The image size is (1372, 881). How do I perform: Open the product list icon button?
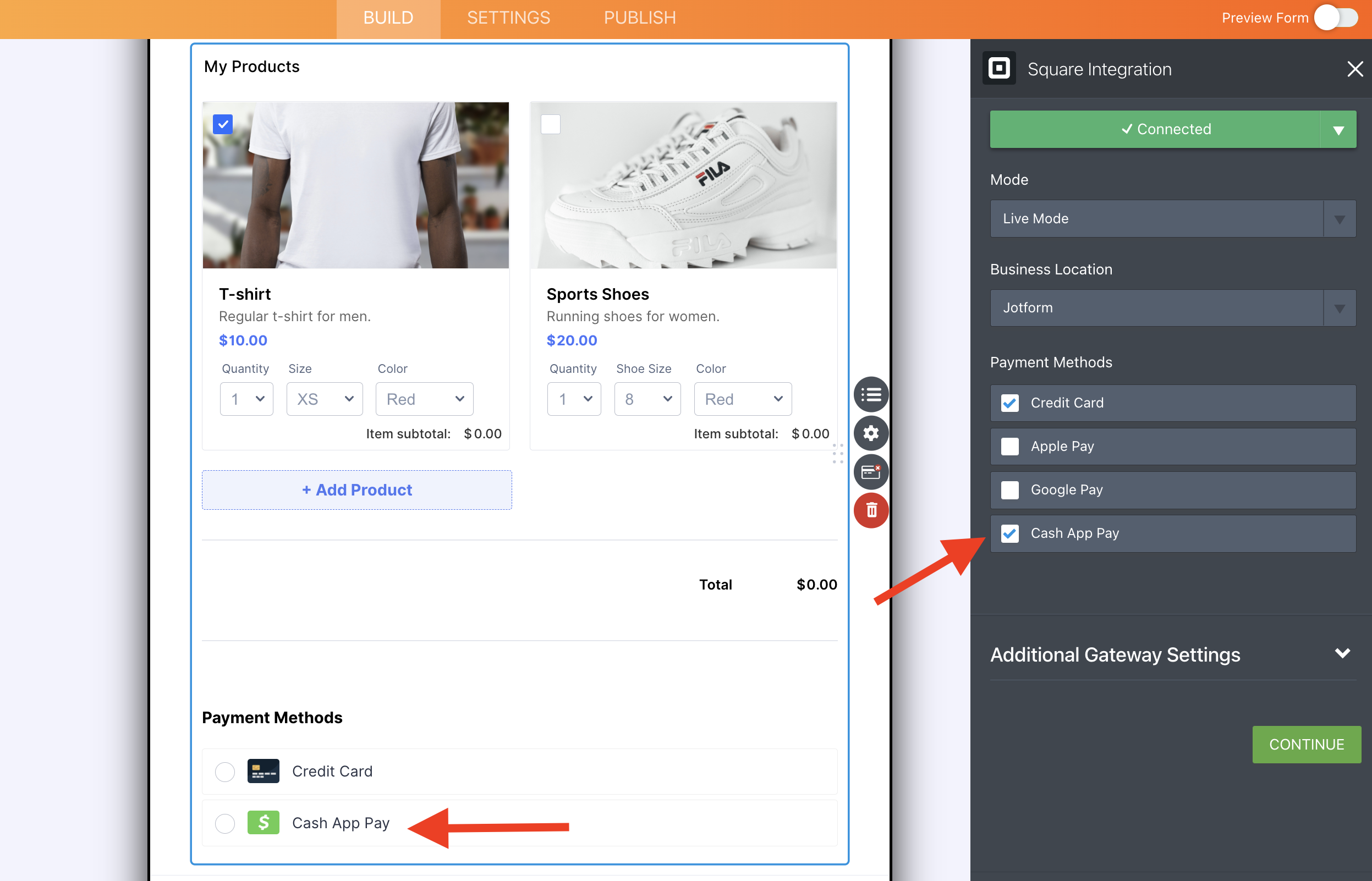pyautogui.click(x=871, y=394)
